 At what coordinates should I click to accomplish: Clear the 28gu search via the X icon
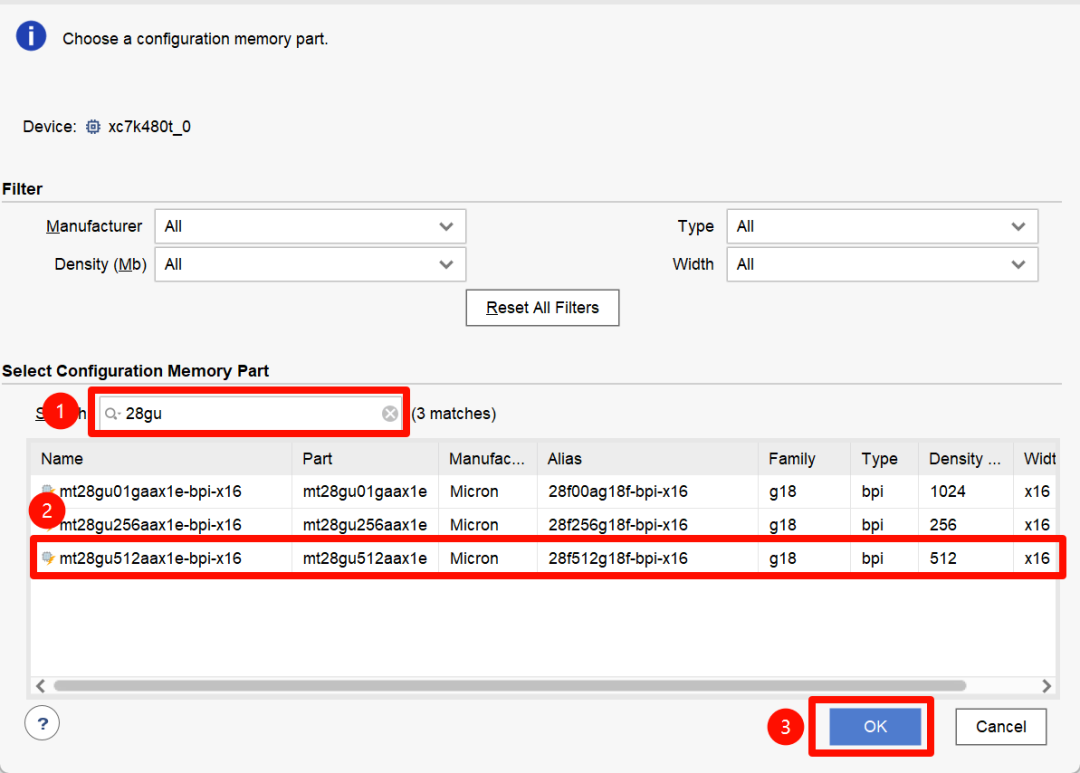389,412
